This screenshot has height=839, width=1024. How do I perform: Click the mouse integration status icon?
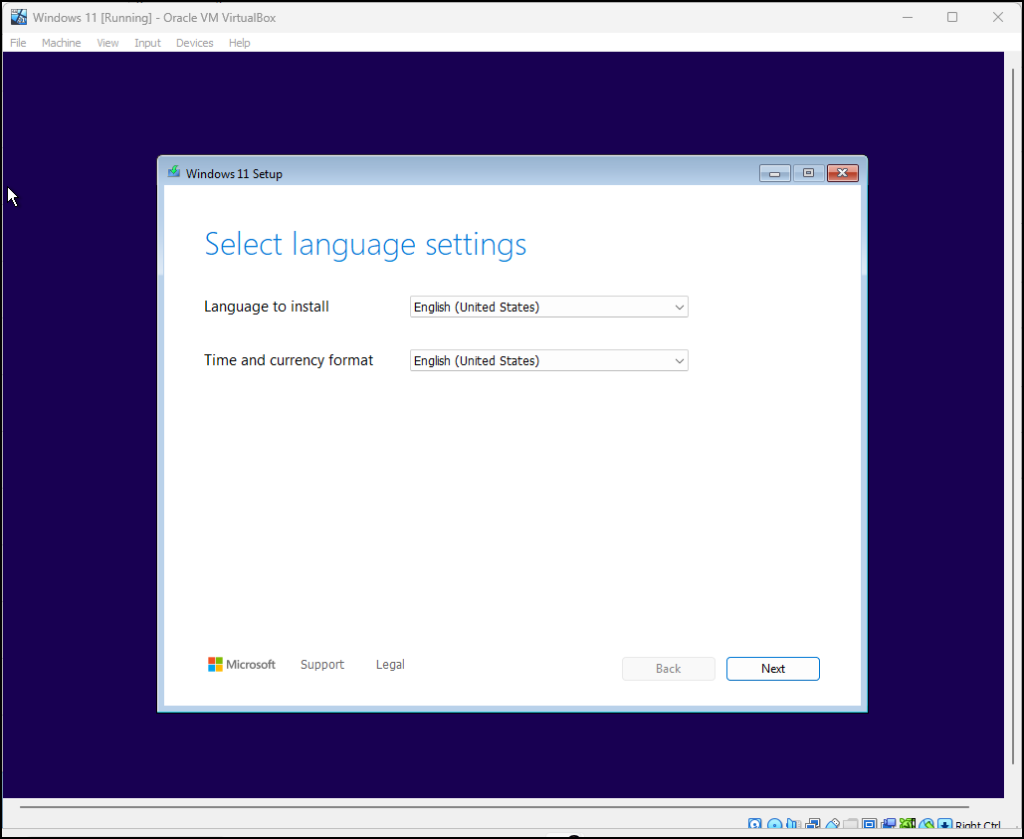point(927,824)
